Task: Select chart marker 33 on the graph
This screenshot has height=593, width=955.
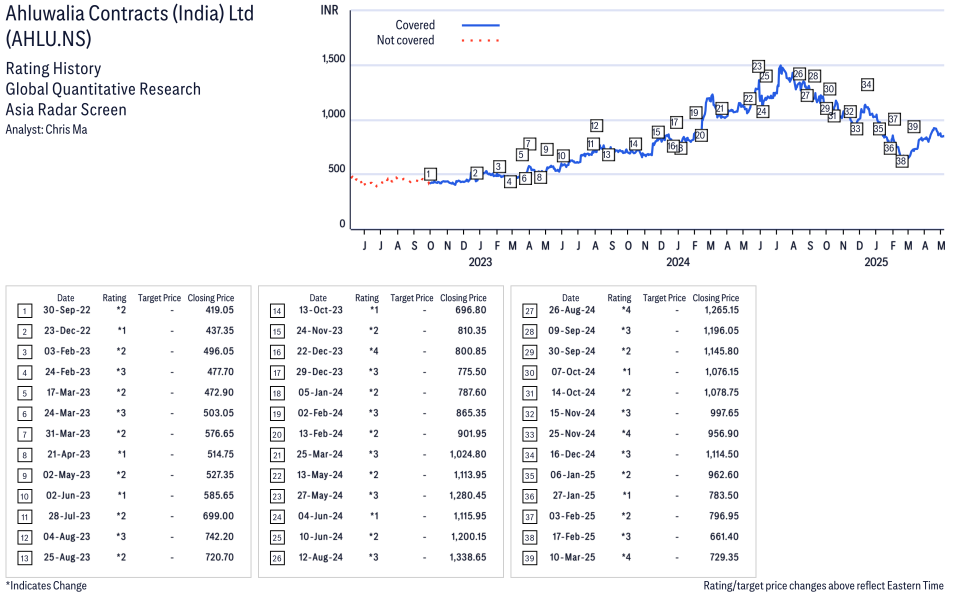Action: 856,128
